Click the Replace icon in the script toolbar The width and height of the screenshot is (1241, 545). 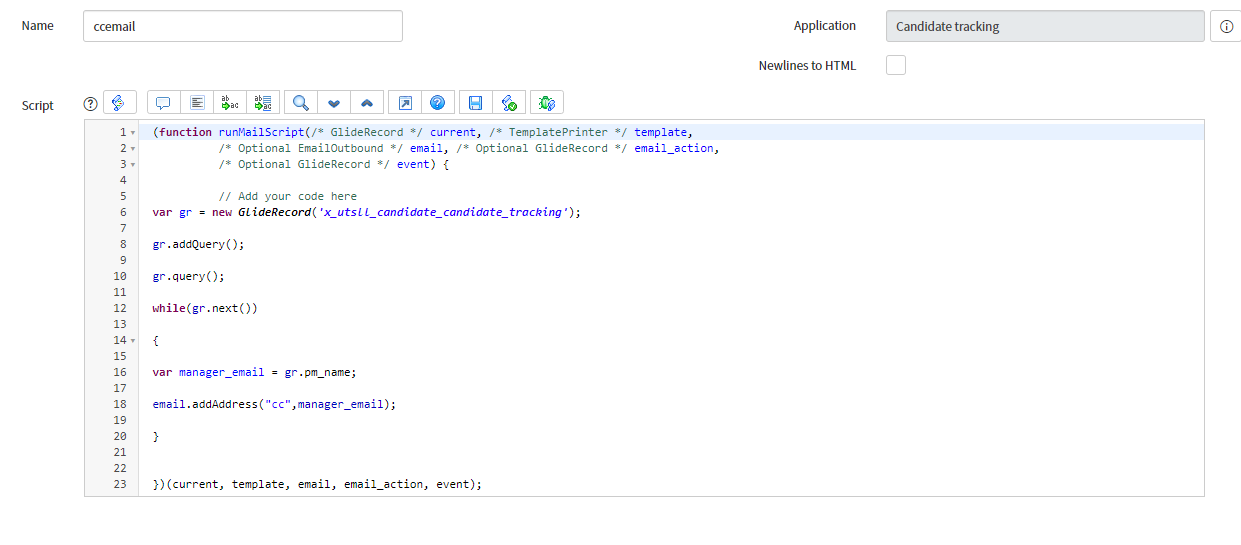pos(230,102)
